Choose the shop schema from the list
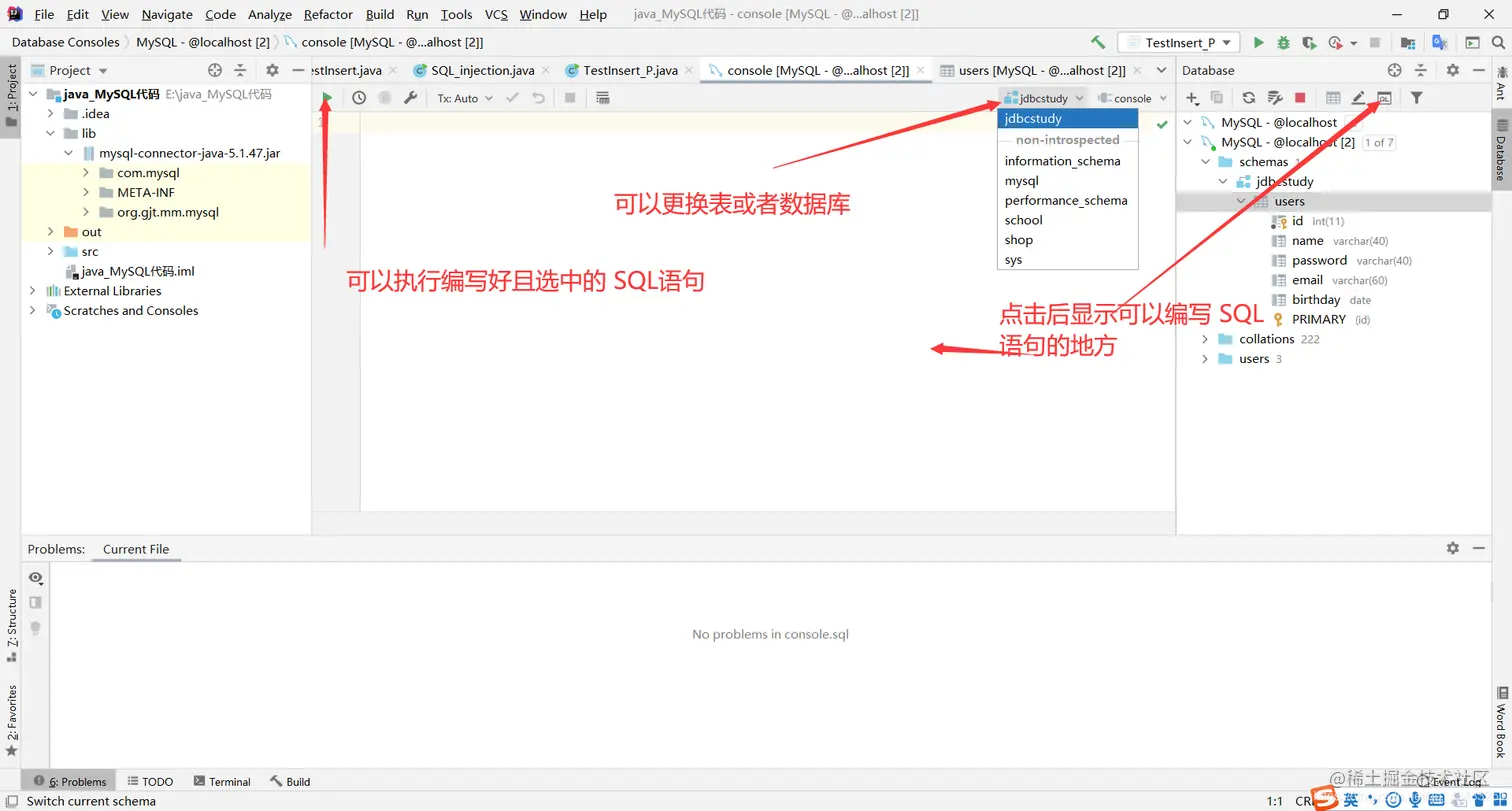This screenshot has height=811, width=1512. 1018,240
